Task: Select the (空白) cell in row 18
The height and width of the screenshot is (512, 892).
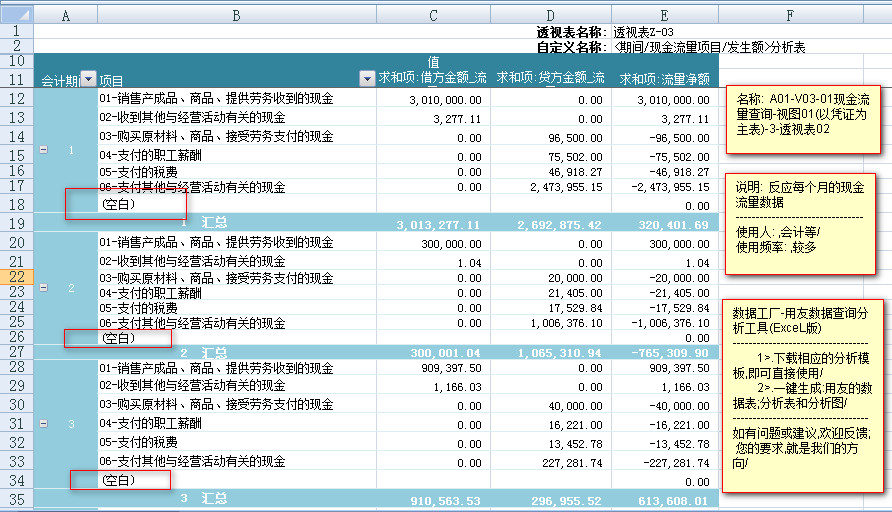Action: [x=118, y=203]
